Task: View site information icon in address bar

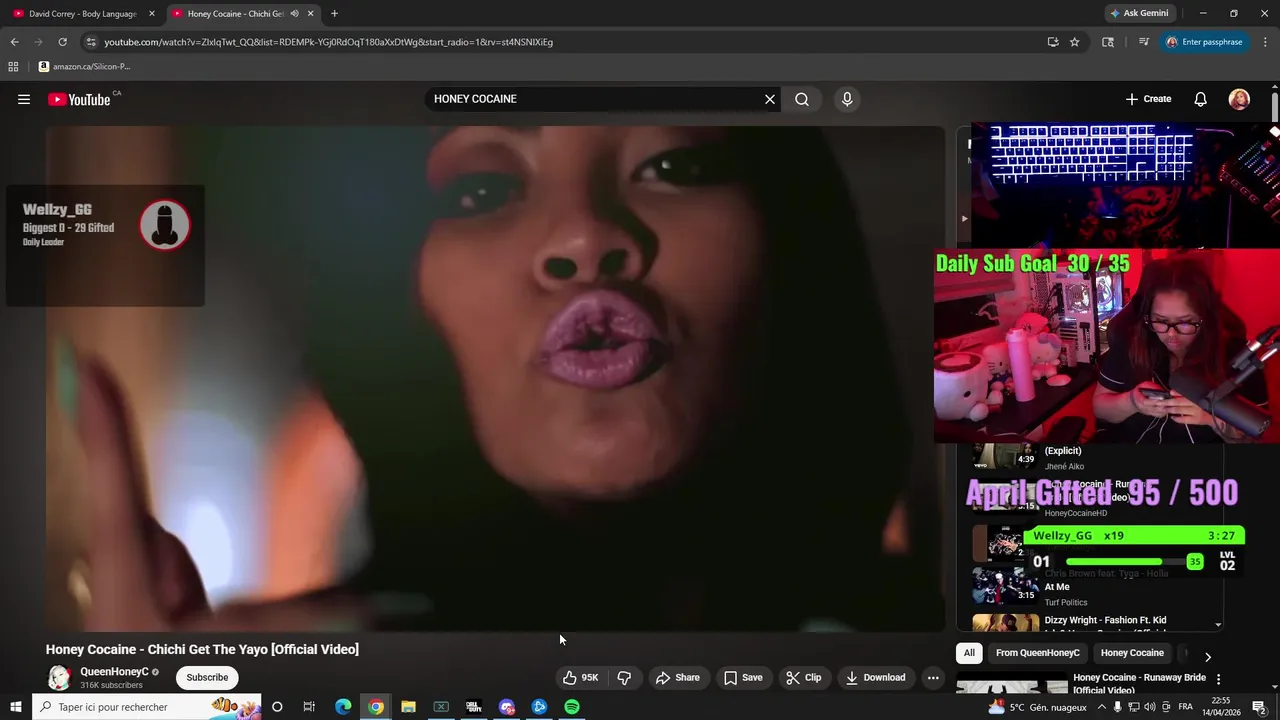Action: tap(91, 42)
